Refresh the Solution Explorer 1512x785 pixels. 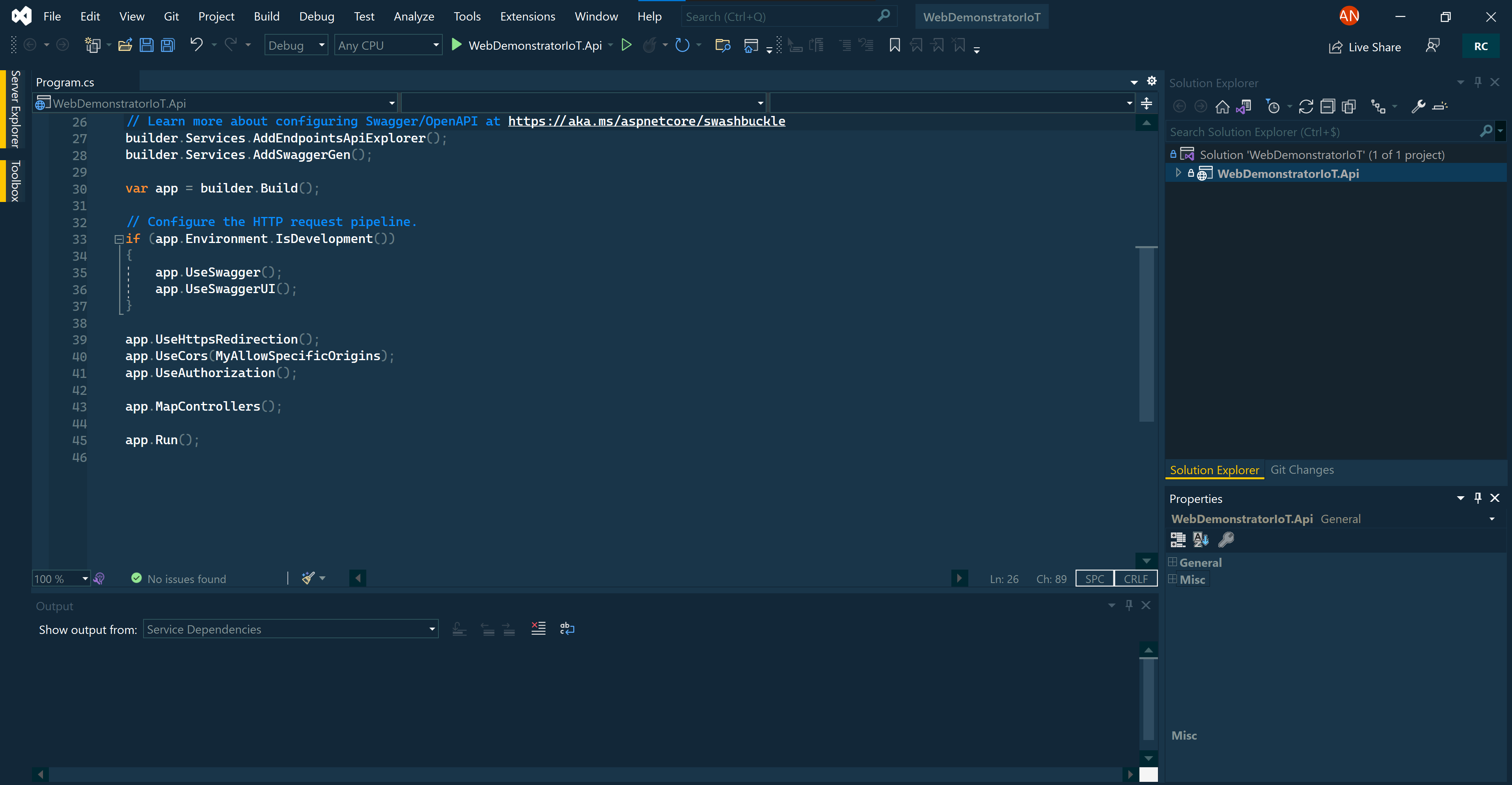coord(1306,106)
